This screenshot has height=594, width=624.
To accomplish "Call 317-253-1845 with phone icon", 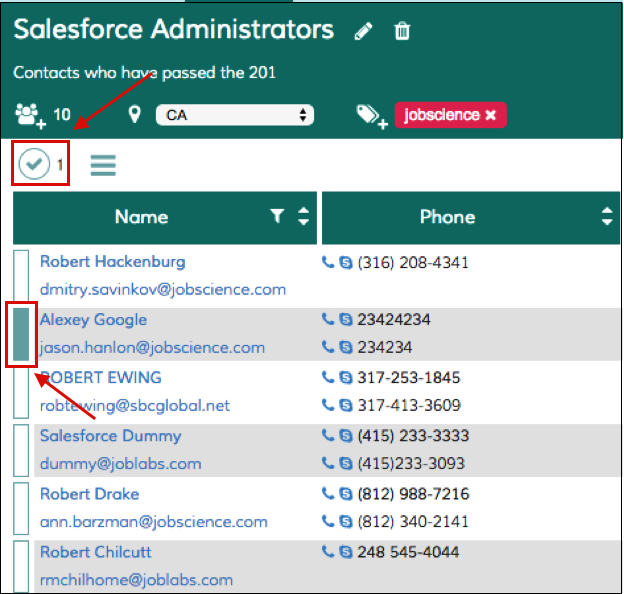I will click(x=328, y=377).
